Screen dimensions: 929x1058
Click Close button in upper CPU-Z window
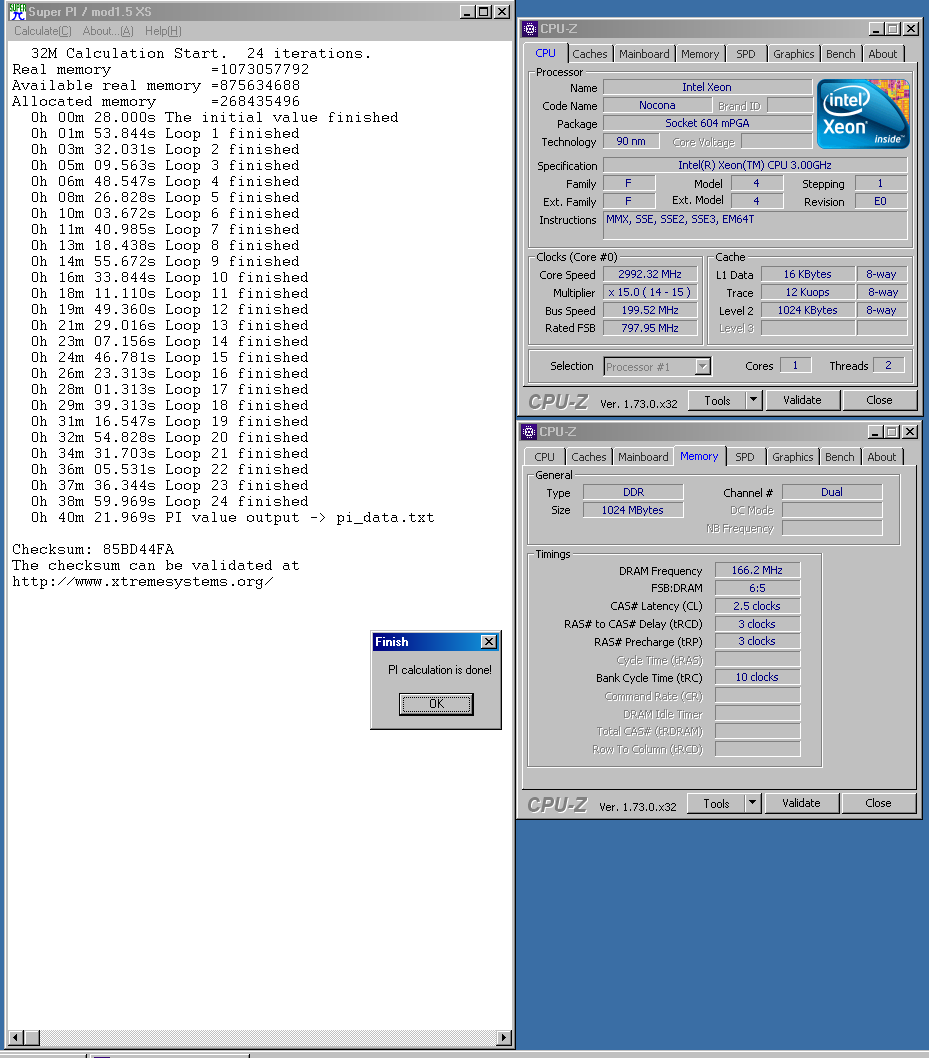(x=879, y=400)
